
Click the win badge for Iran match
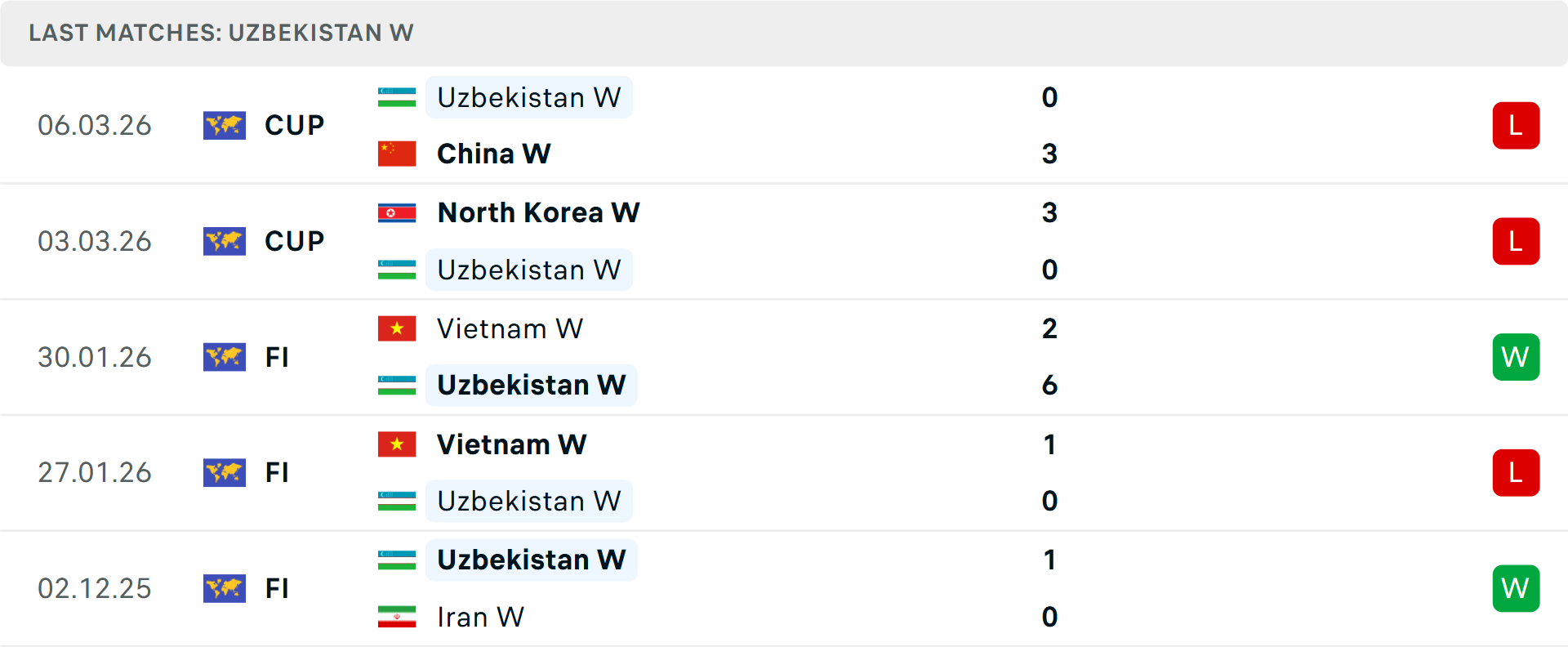[1516, 588]
